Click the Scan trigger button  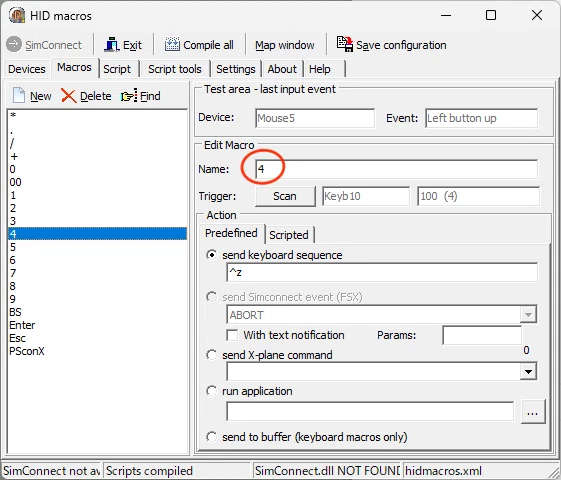click(x=285, y=196)
